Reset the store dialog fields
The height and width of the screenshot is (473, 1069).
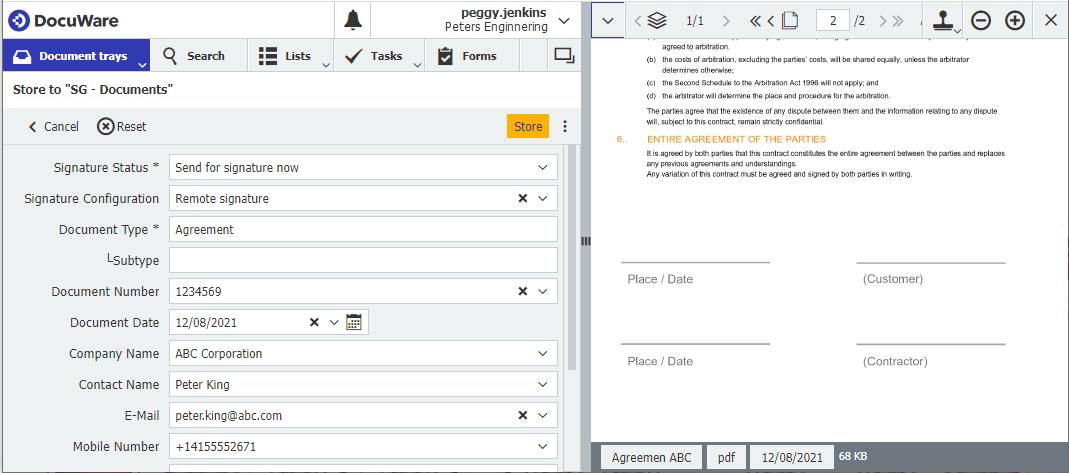pyautogui.click(x=122, y=126)
